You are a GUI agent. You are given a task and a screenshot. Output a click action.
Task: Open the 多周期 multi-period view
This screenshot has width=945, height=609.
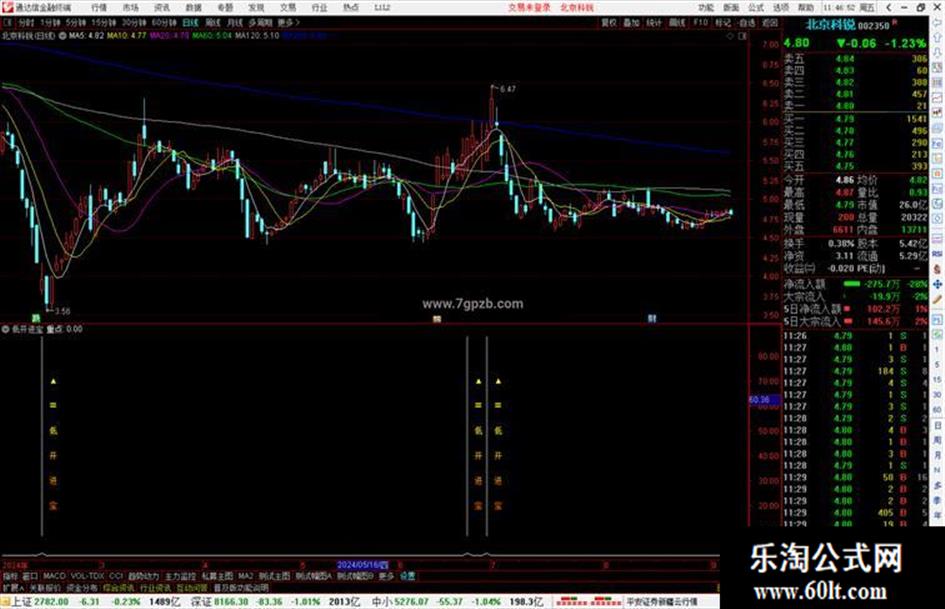click(260, 23)
